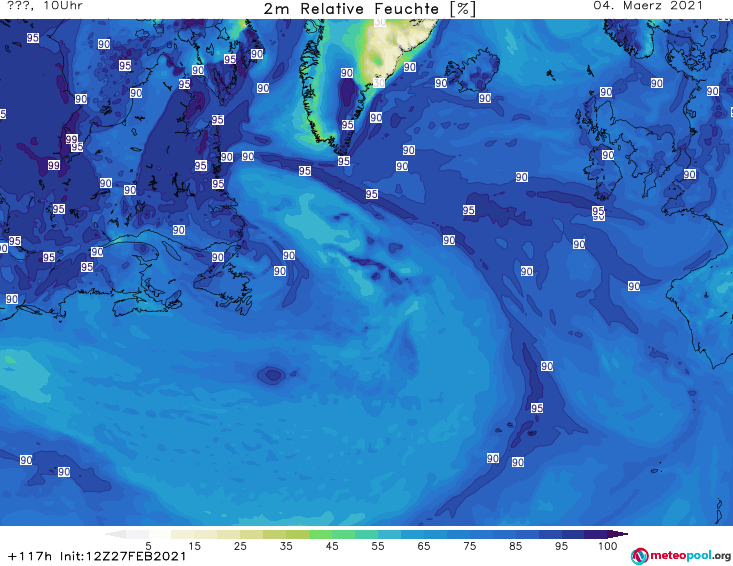Click the legend tick label "55"
This screenshot has width=733, height=566.
pos(378,546)
